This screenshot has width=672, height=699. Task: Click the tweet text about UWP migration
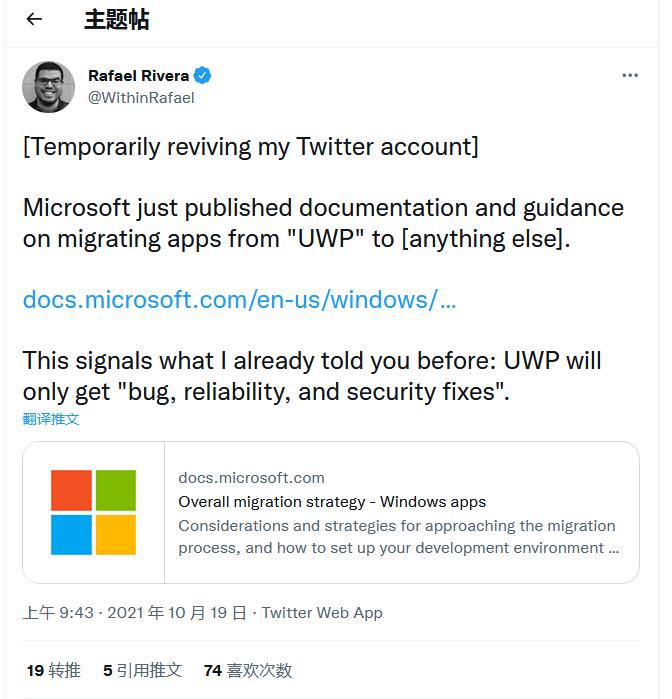pos(322,224)
